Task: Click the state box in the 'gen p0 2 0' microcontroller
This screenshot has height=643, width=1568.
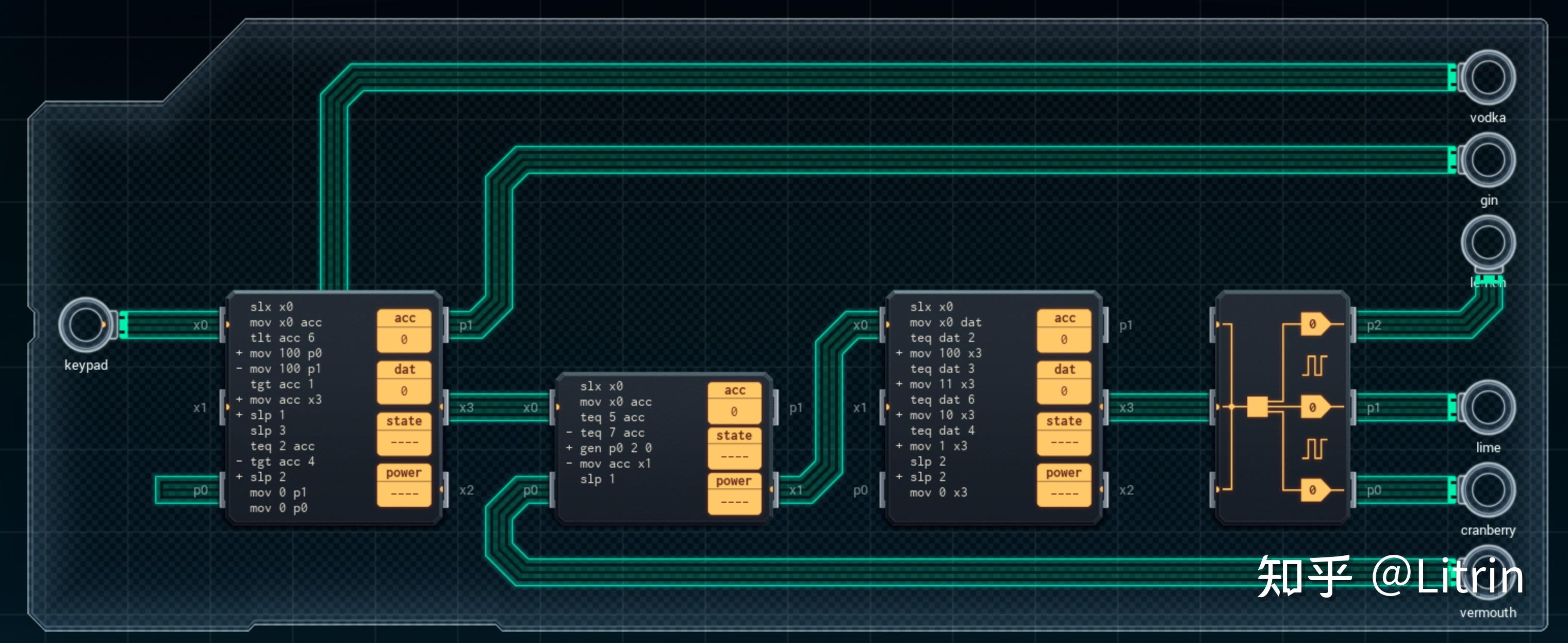Action: (x=734, y=448)
